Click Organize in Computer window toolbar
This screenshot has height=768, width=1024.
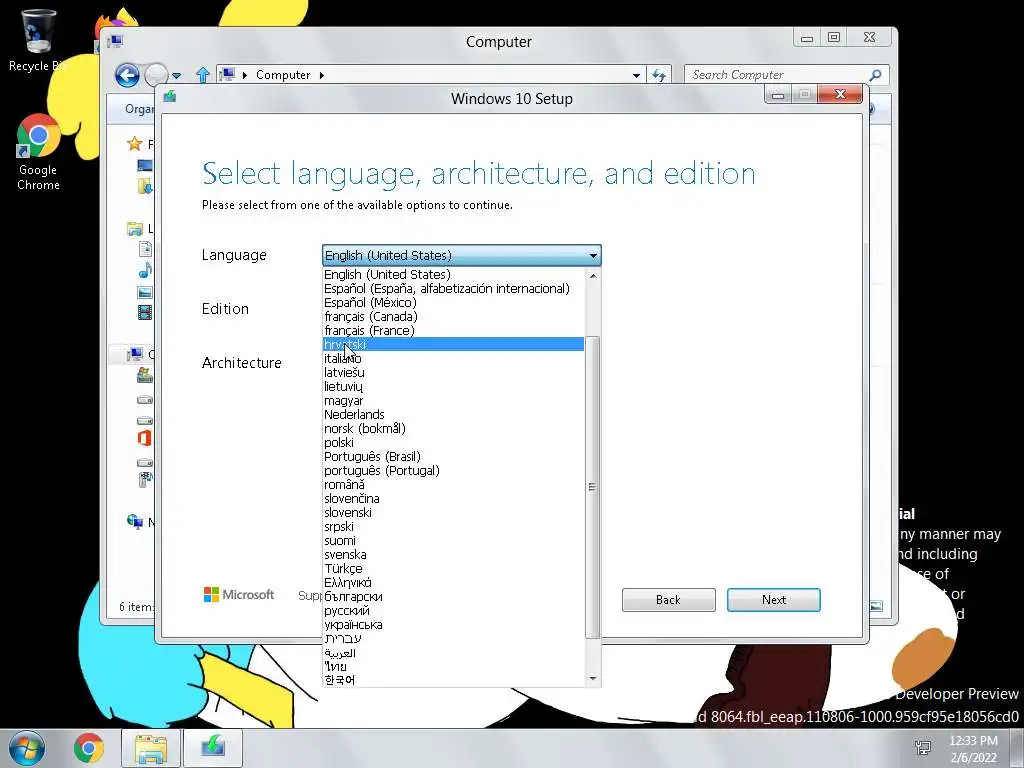(139, 108)
